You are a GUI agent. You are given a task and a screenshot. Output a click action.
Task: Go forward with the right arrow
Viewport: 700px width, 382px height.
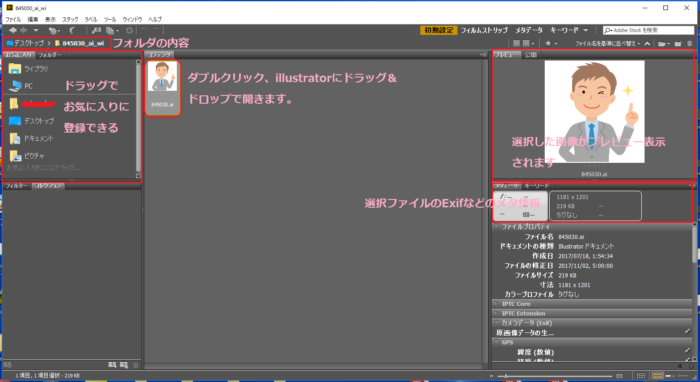coord(23,30)
